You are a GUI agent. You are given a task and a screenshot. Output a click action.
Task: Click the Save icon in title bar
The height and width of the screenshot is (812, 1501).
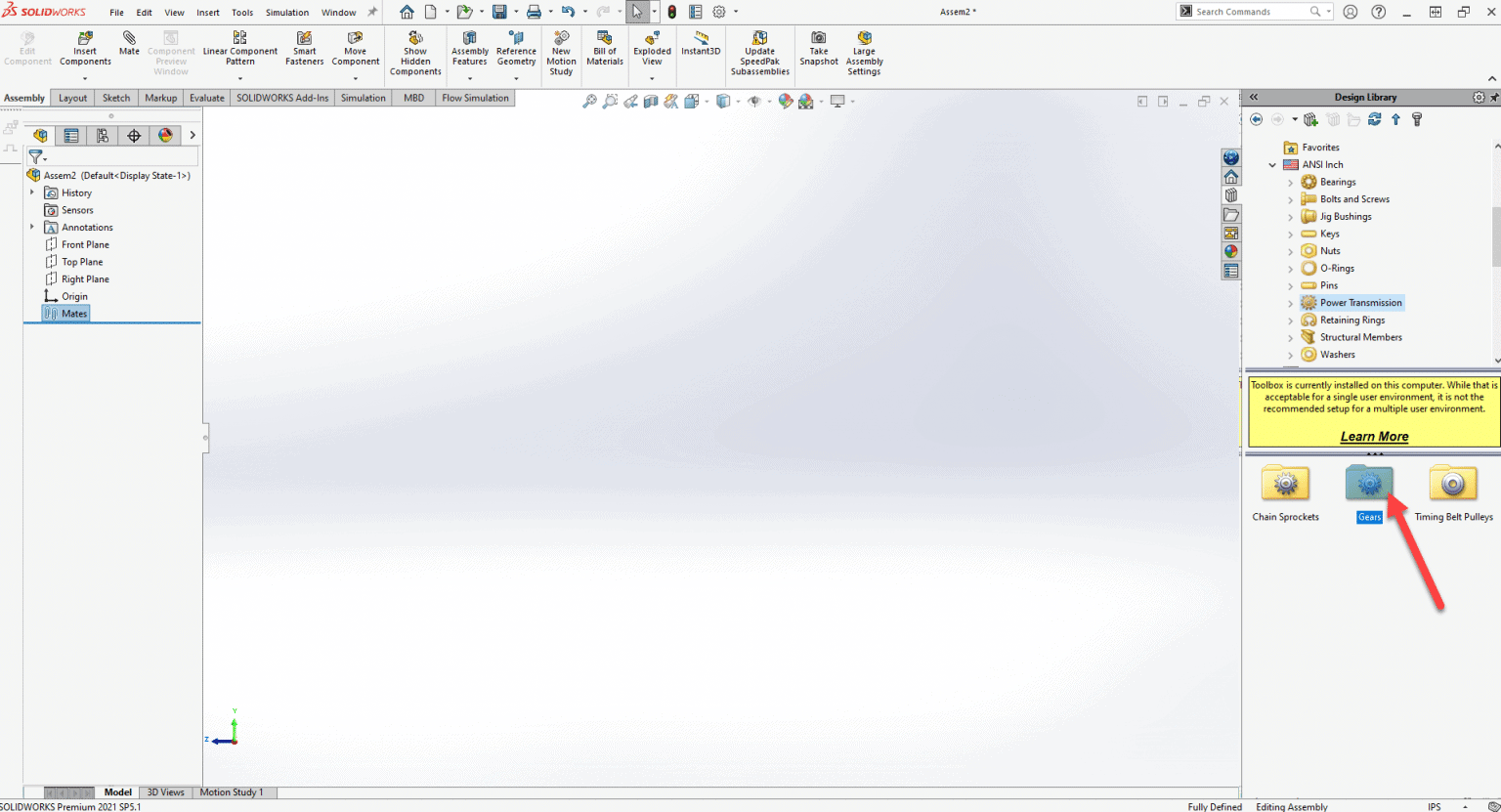click(499, 12)
